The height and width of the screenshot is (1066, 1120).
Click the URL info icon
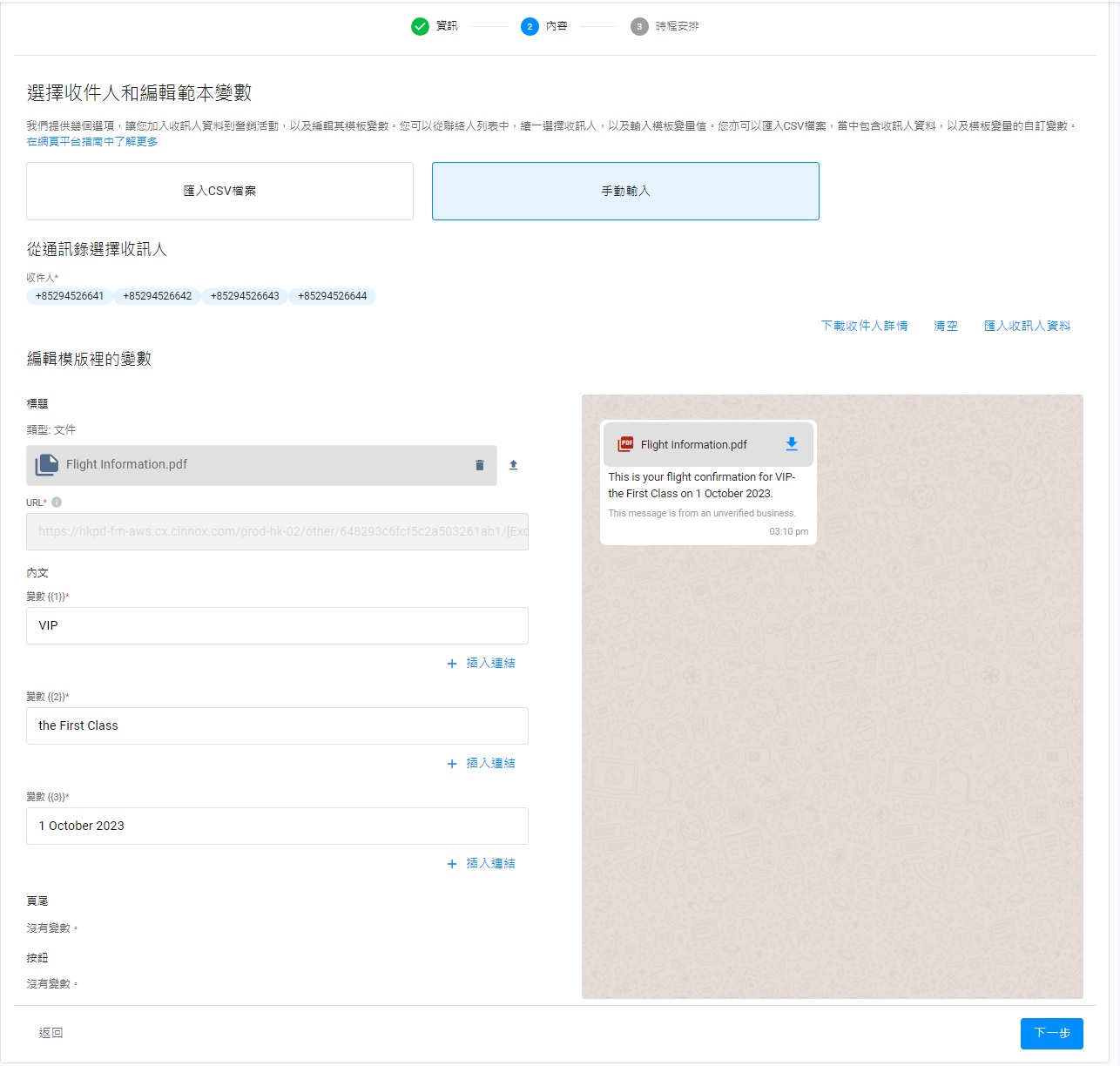57,503
